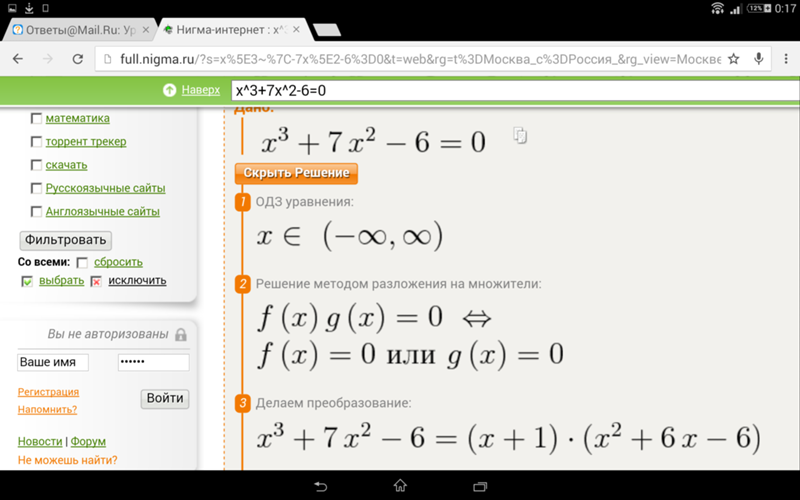
Task: Click the Решение методом разложения на множители text
Action: (x=398, y=284)
